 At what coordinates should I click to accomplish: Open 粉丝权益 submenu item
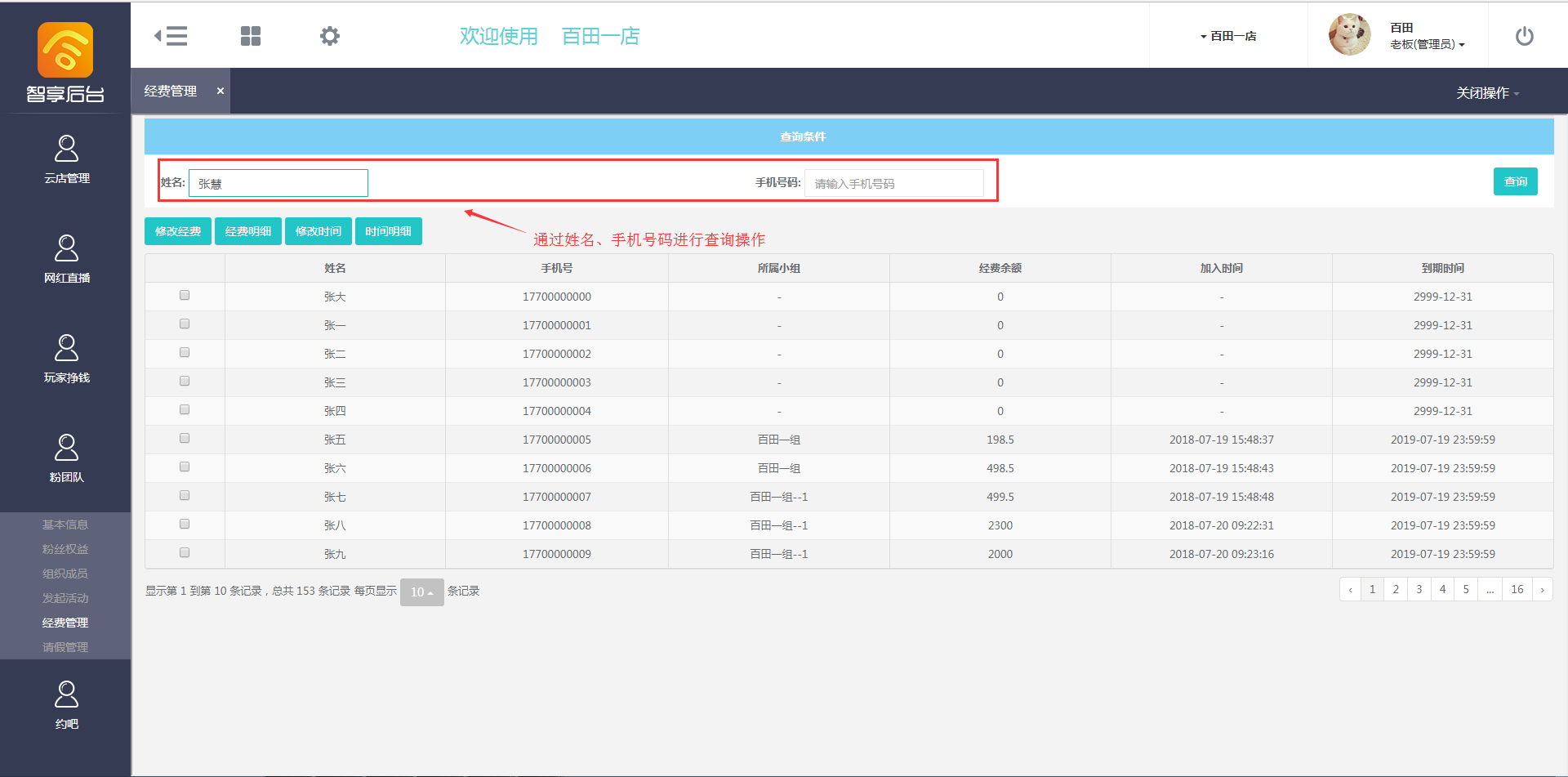(65, 549)
